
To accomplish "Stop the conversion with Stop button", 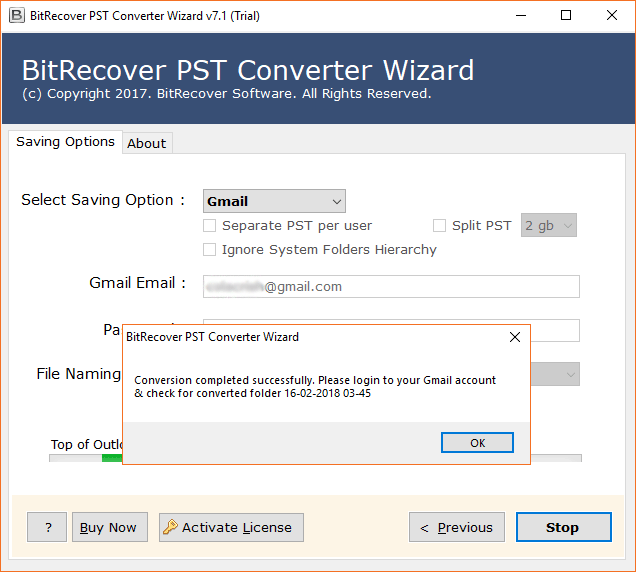I will click(x=564, y=527).
